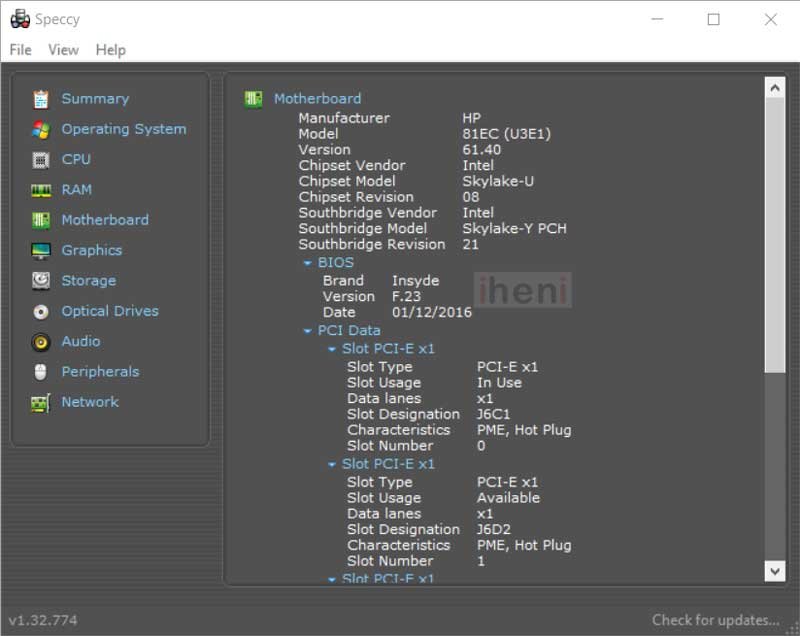The height and width of the screenshot is (636, 800).
Task: Open the Help menu
Action: click(111, 50)
